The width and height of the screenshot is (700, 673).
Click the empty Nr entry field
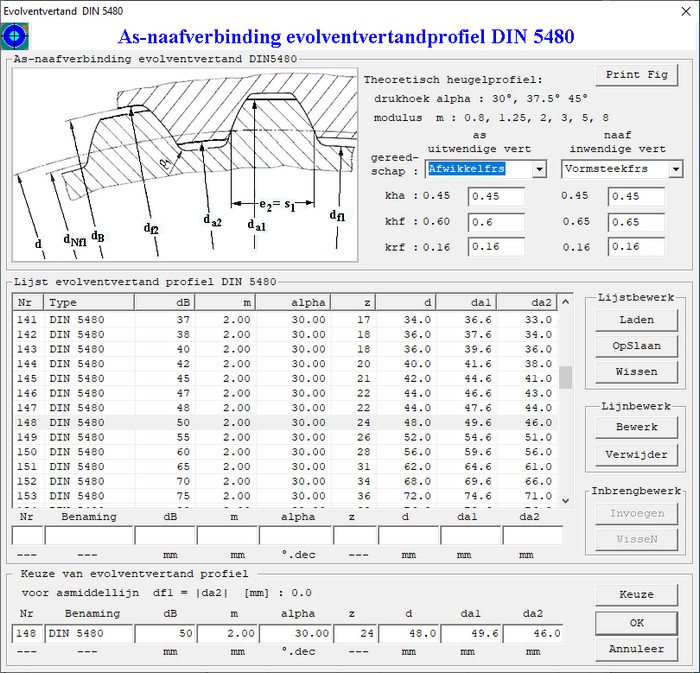(27, 536)
